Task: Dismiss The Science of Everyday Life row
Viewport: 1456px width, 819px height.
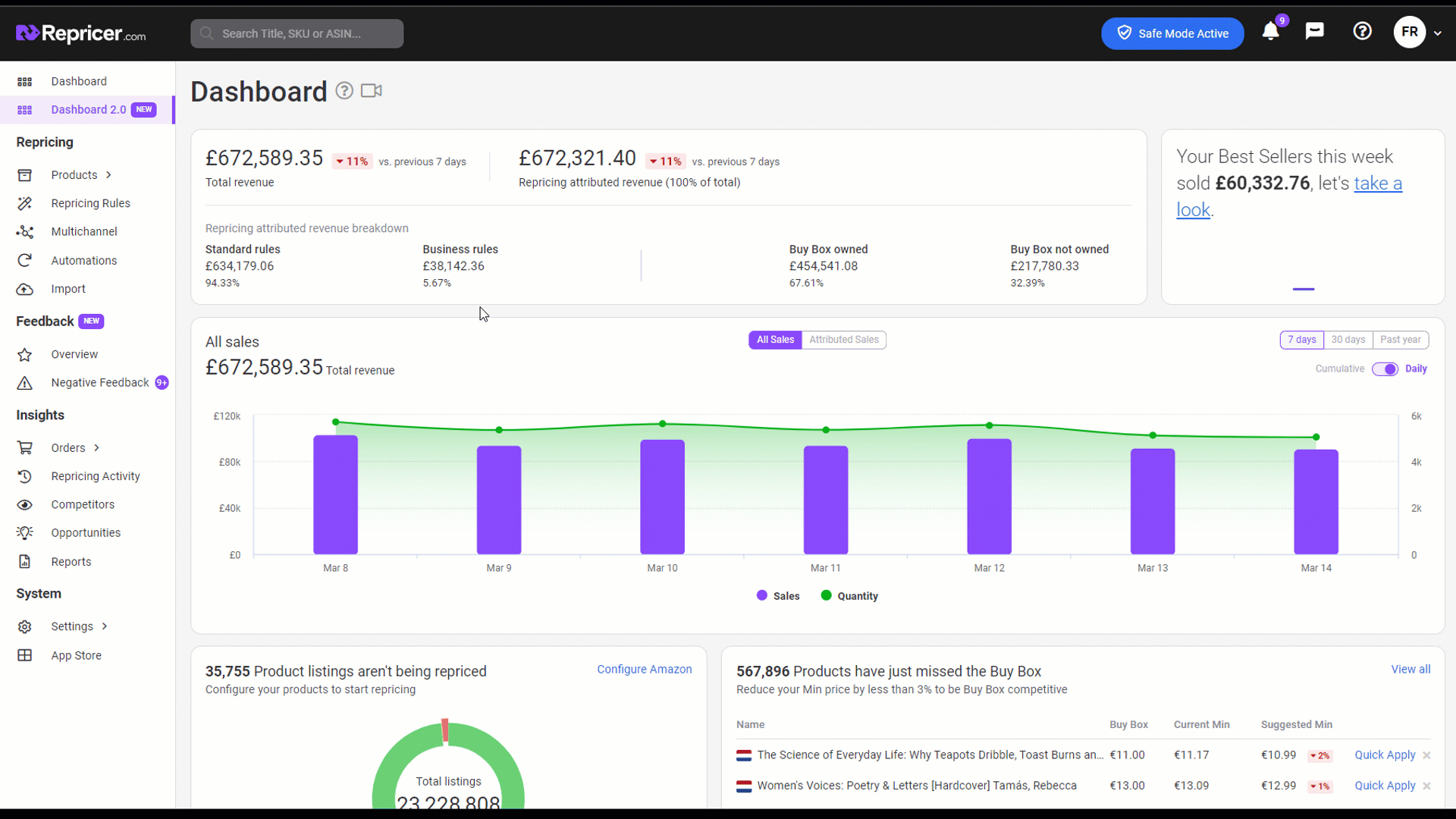Action: point(1426,755)
